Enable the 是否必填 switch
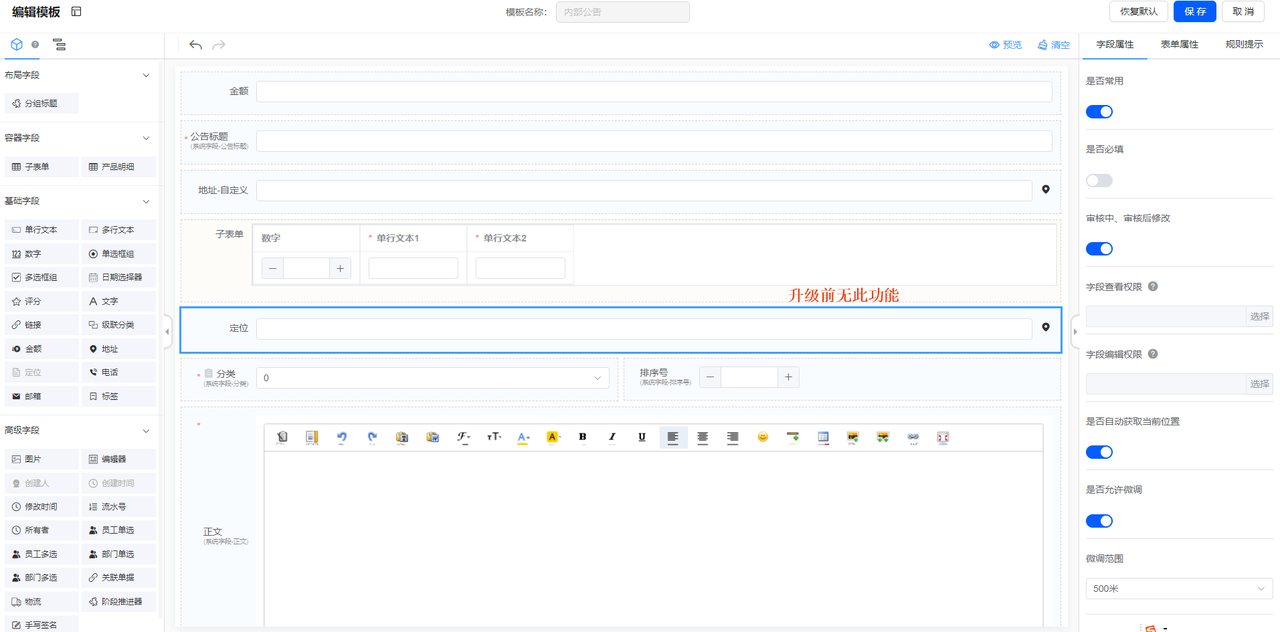1280x632 pixels. [1099, 181]
